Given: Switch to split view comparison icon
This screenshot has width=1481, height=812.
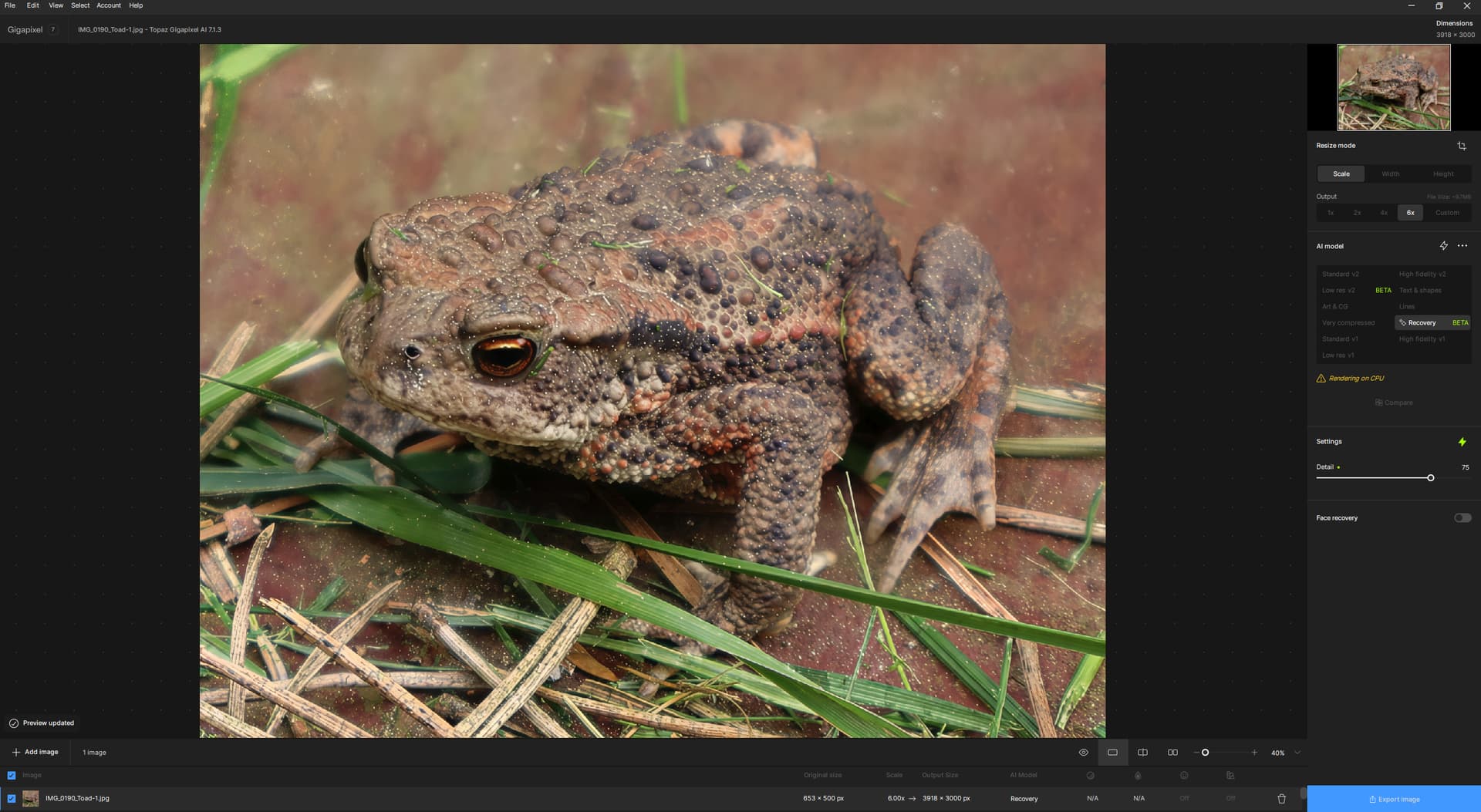Looking at the screenshot, I should [1142, 753].
